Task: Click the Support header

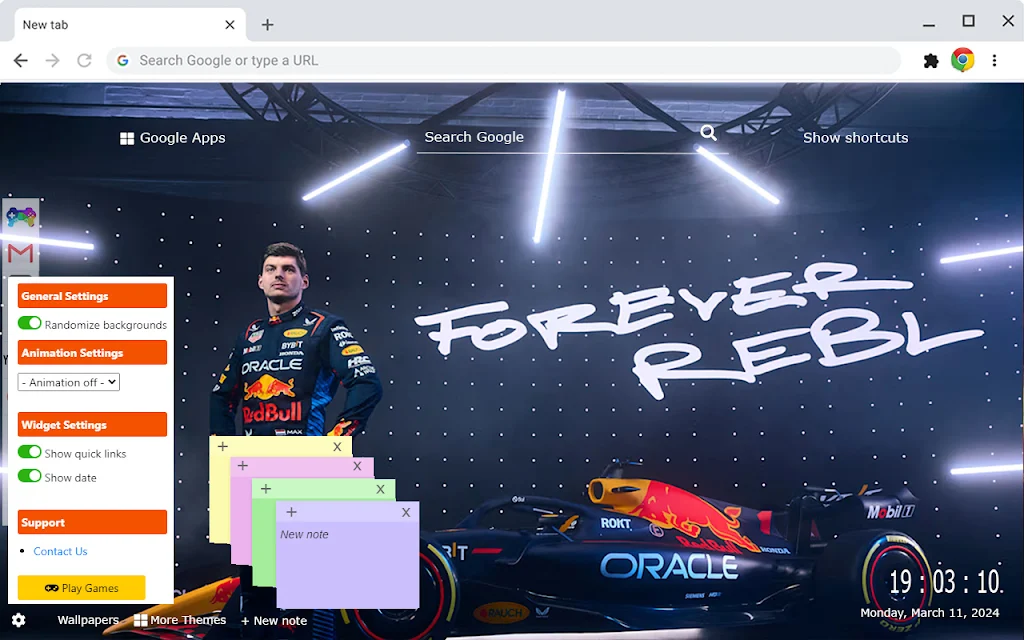Action: click(x=92, y=522)
